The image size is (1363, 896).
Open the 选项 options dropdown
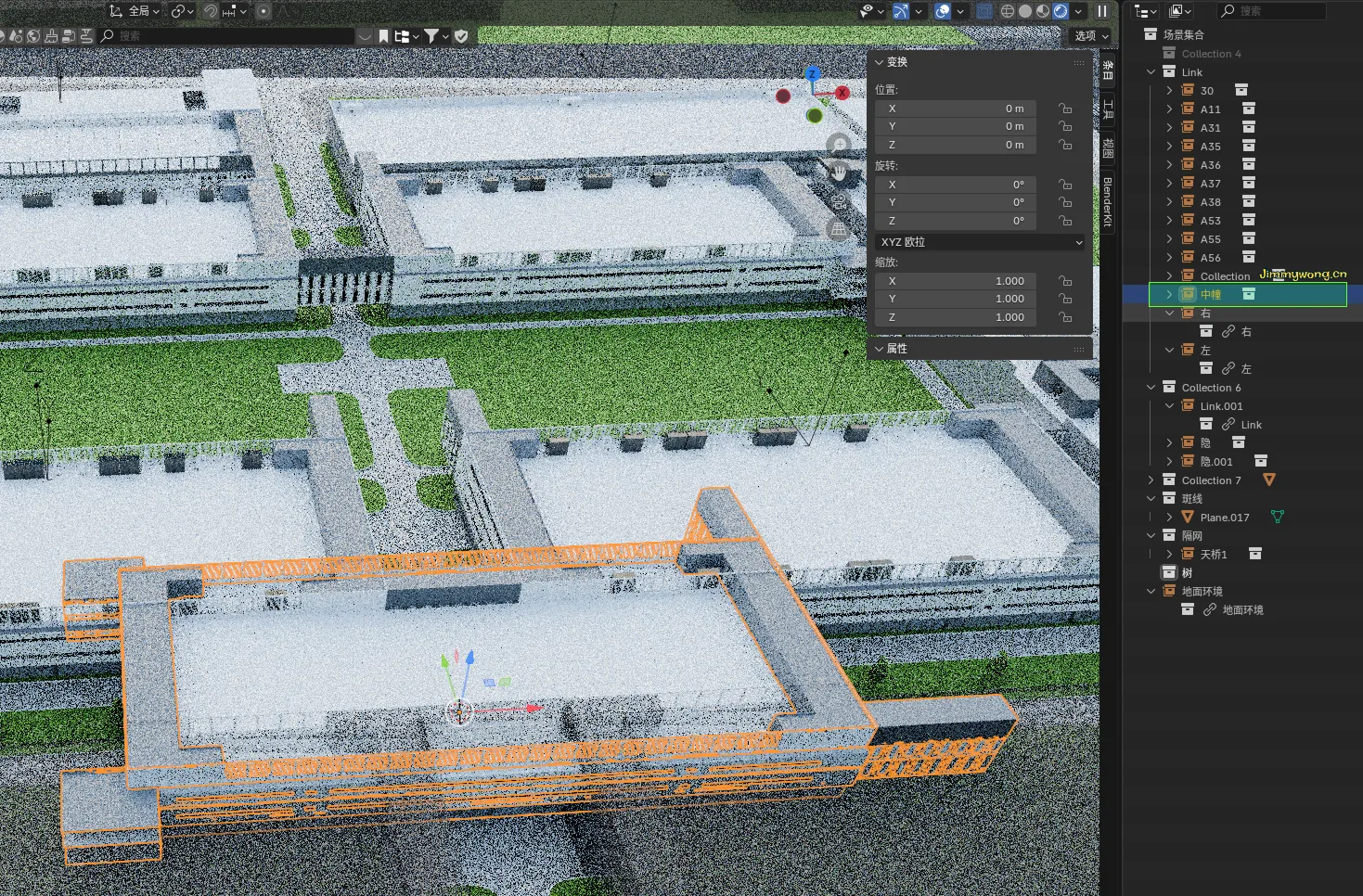(x=1091, y=36)
